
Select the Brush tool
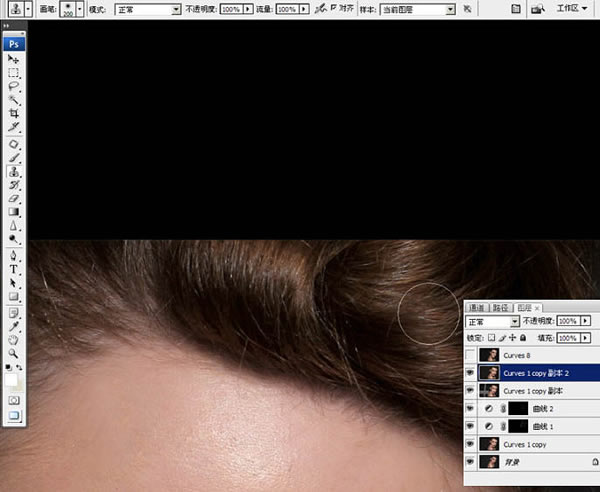[13, 158]
